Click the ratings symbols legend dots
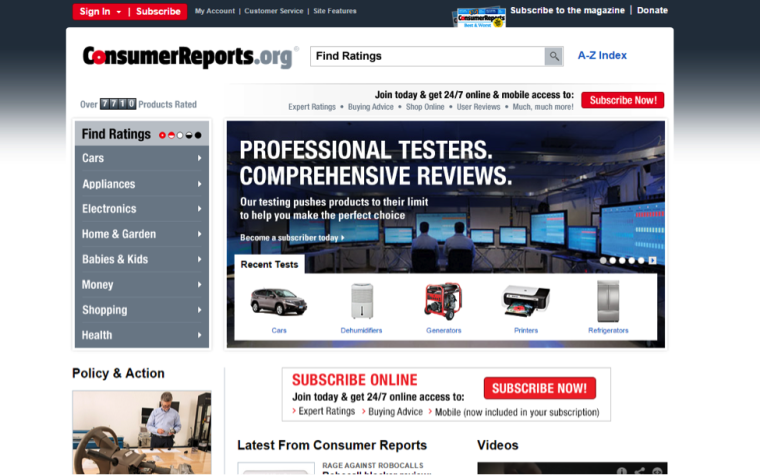Viewport: 760px width, 475px height. point(180,135)
